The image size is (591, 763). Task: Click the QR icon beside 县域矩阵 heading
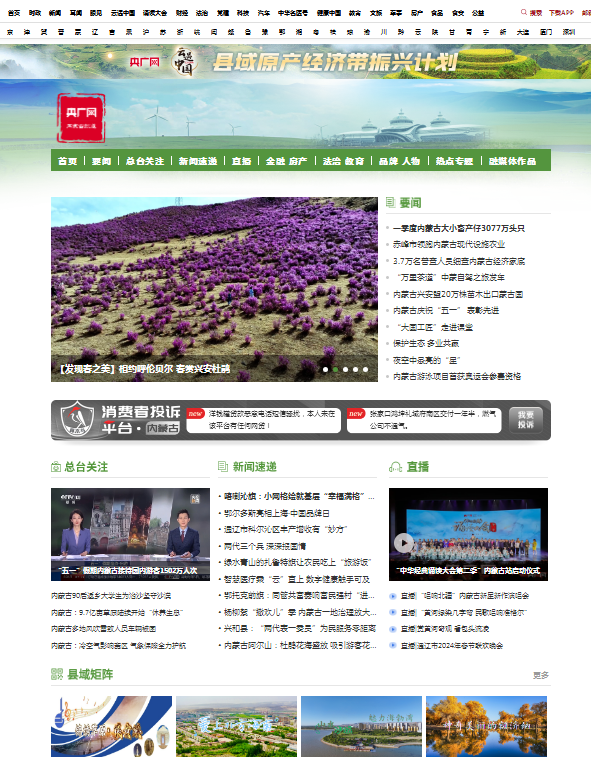[x=57, y=674]
